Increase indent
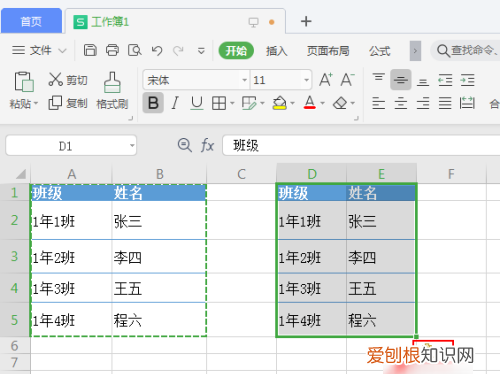 click(467, 80)
